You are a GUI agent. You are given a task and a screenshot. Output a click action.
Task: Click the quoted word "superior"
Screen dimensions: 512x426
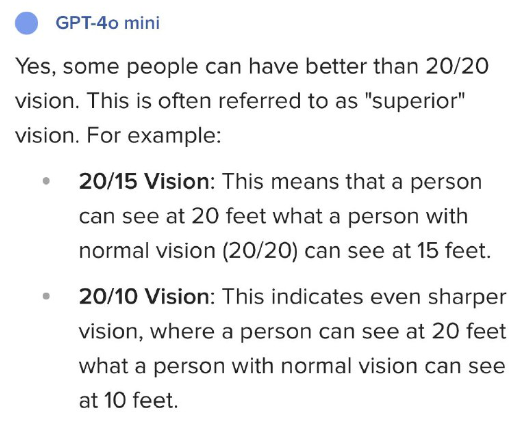point(415,101)
